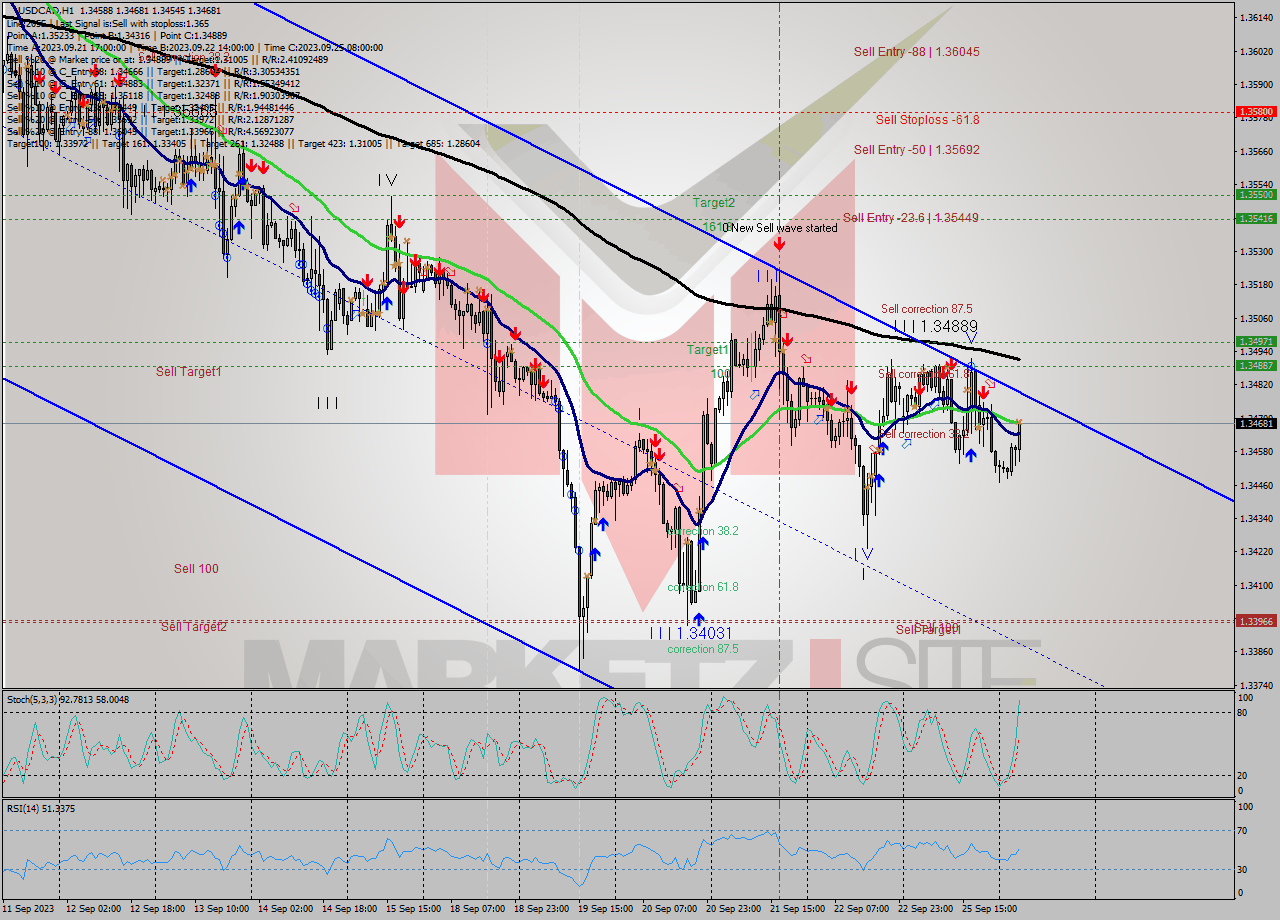Click the green 1.35416 price tag

tap(1255, 218)
